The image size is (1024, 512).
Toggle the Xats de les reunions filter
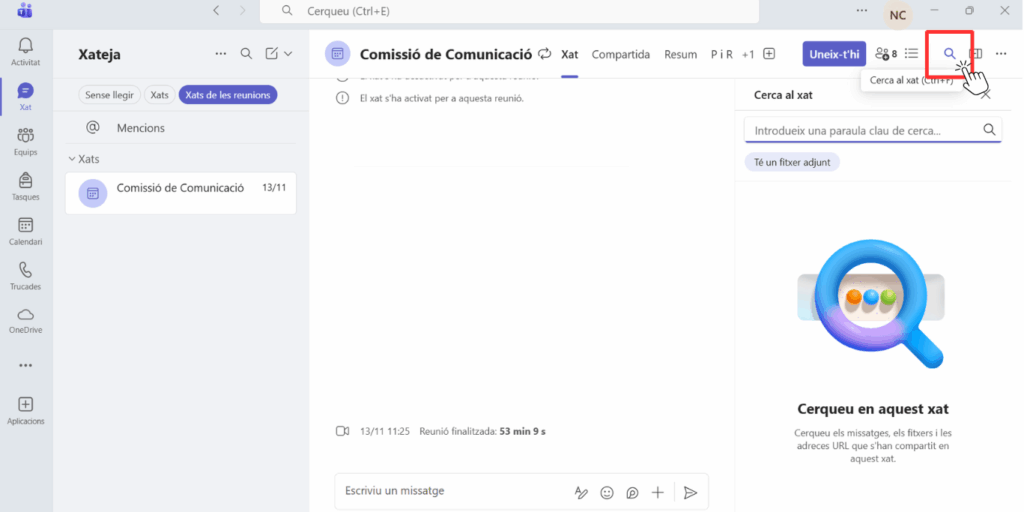click(228, 95)
